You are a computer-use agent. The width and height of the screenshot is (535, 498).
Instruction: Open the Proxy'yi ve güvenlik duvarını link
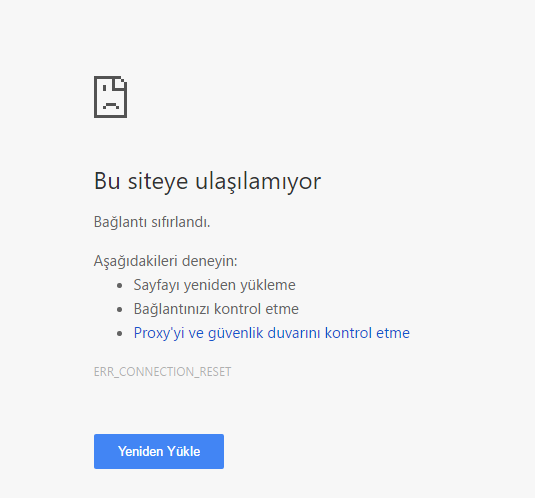tap(272, 333)
